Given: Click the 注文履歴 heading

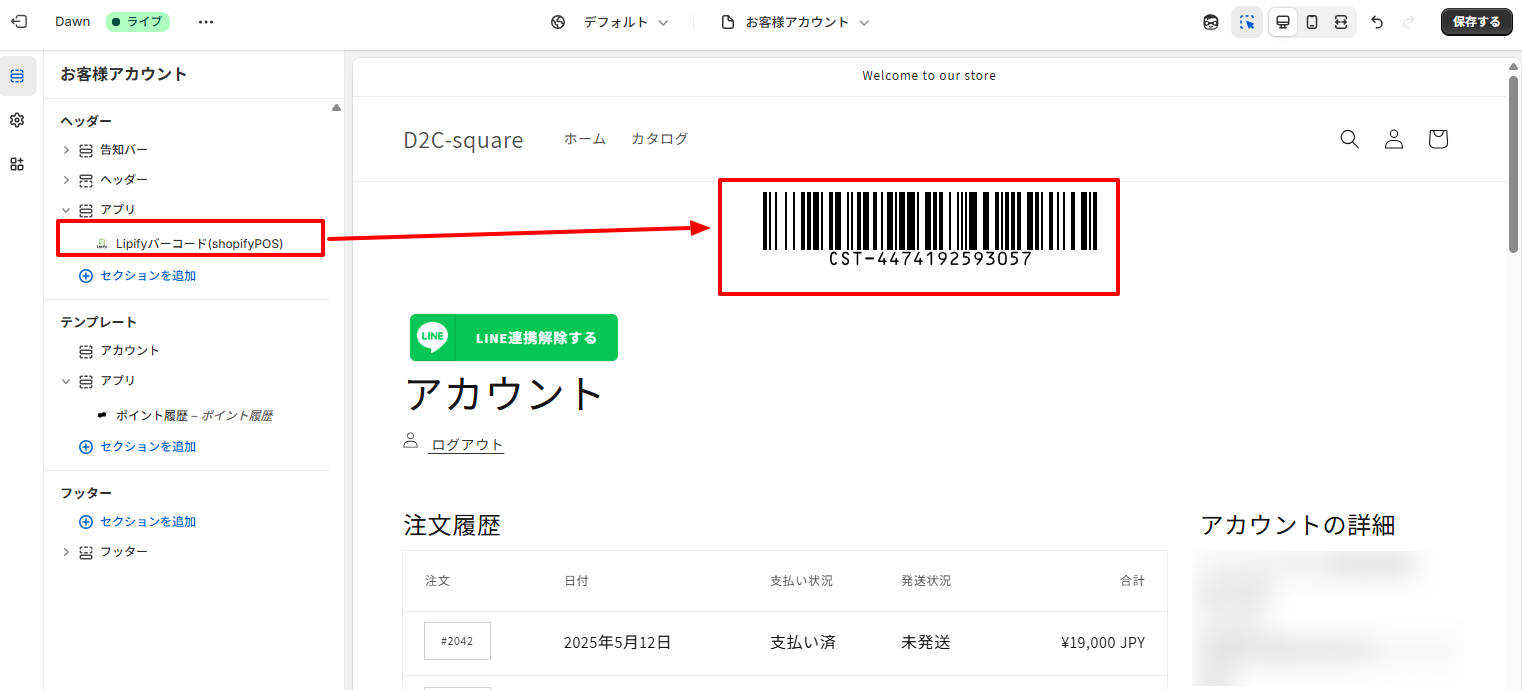Looking at the screenshot, I should click(452, 525).
